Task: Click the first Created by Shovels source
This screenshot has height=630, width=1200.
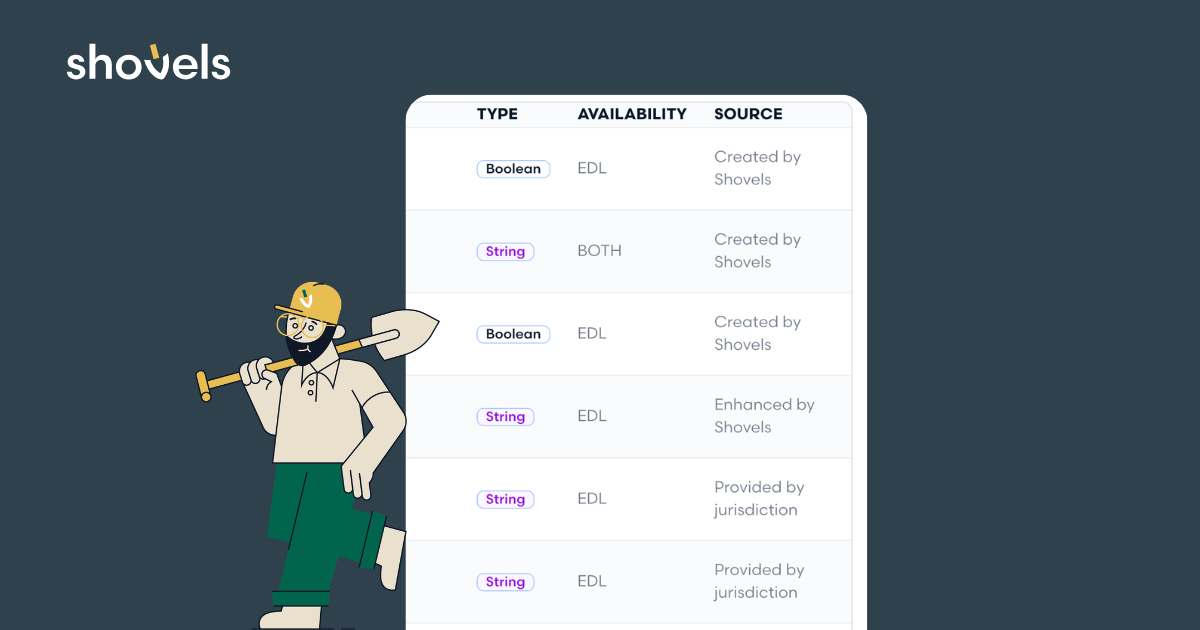Action: coord(757,168)
